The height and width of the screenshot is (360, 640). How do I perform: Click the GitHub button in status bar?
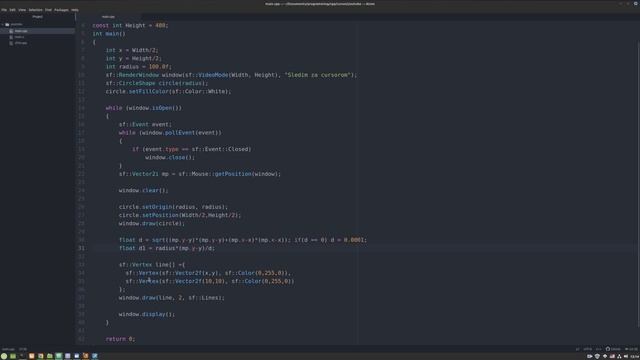coord(613,349)
